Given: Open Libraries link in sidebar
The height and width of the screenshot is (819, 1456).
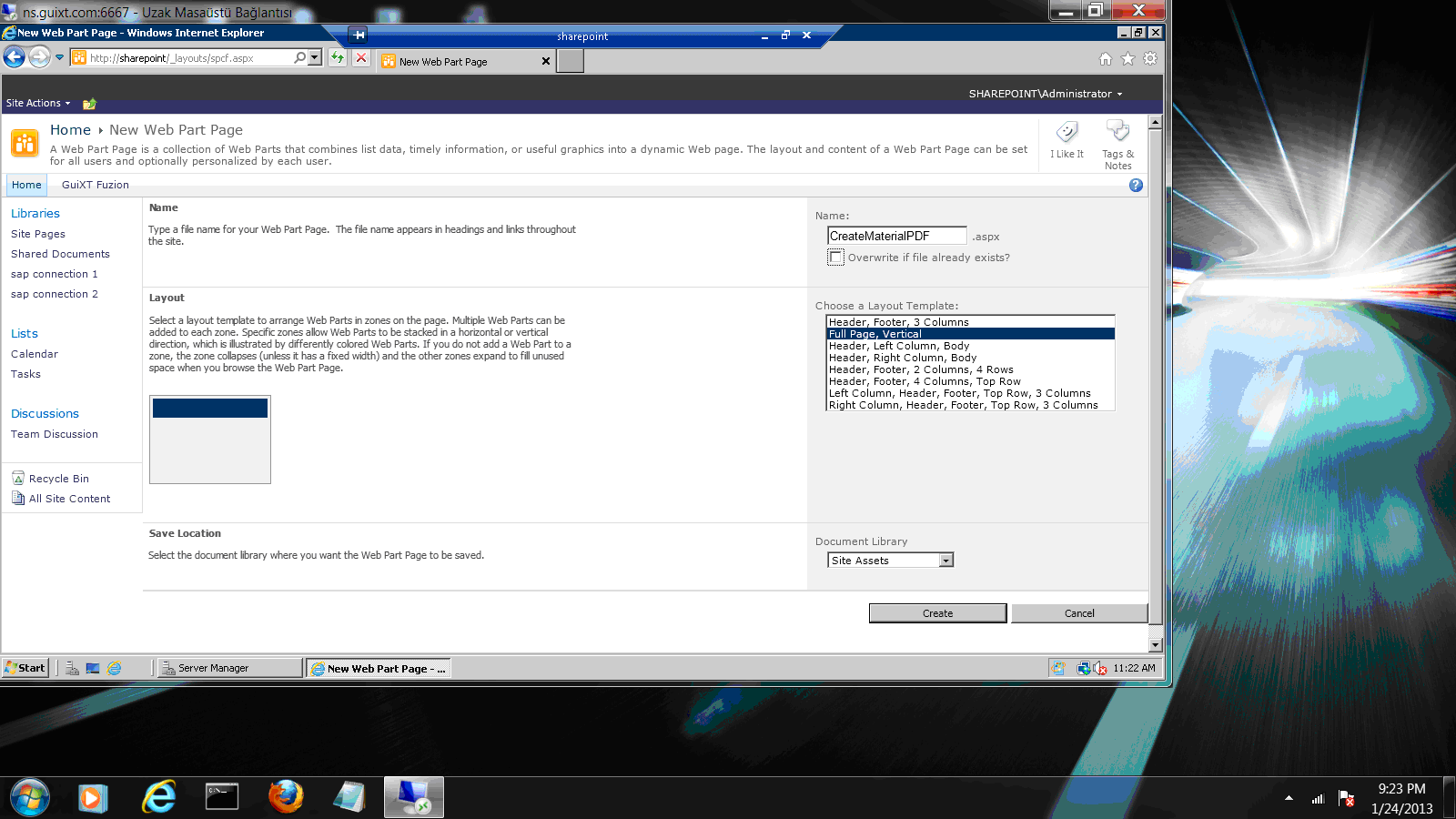Looking at the screenshot, I should click(x=35, y=213).
